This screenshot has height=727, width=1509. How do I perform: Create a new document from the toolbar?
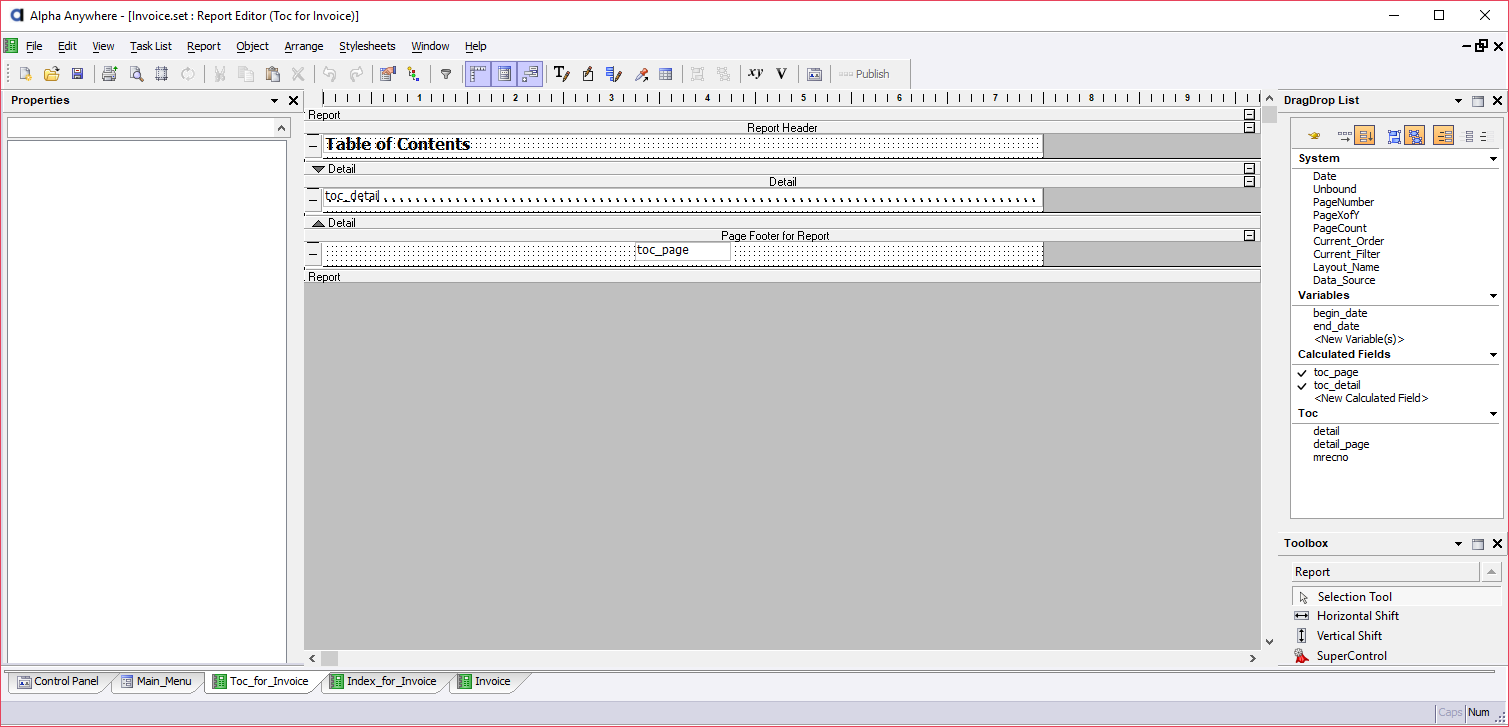tap(26, 74)
